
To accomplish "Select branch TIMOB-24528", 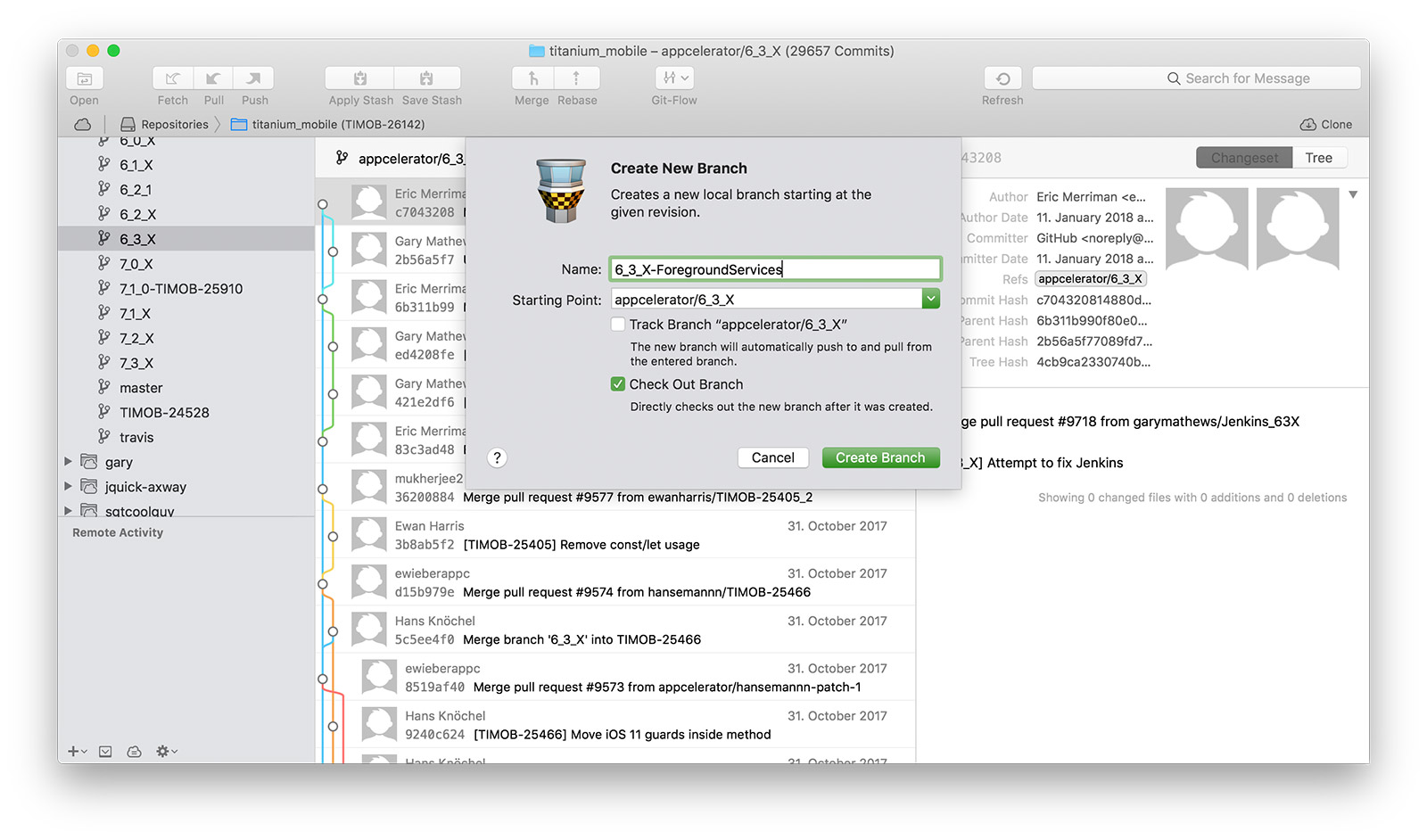I will [x=186, y=413].
